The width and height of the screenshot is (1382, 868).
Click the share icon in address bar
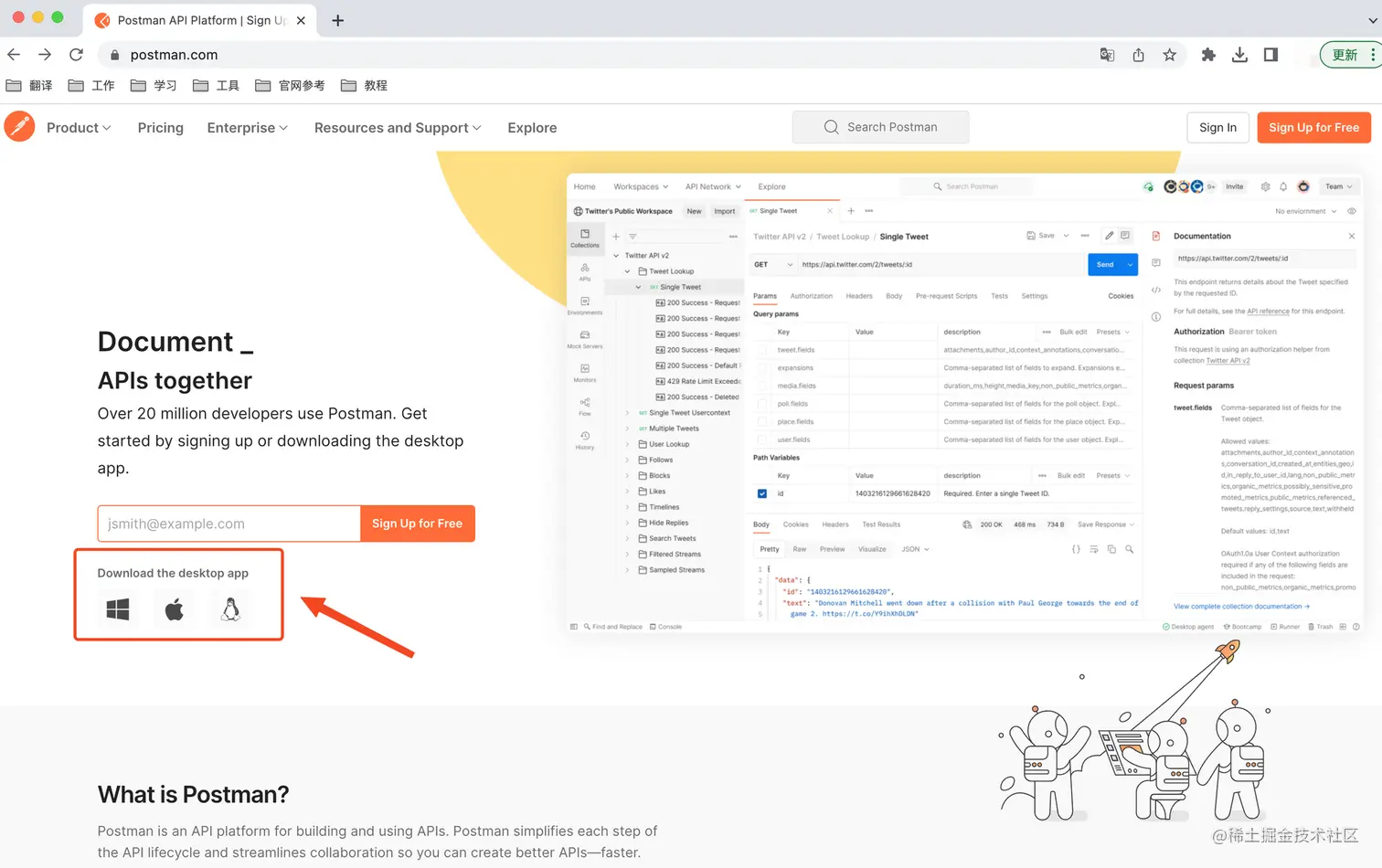1138,55
